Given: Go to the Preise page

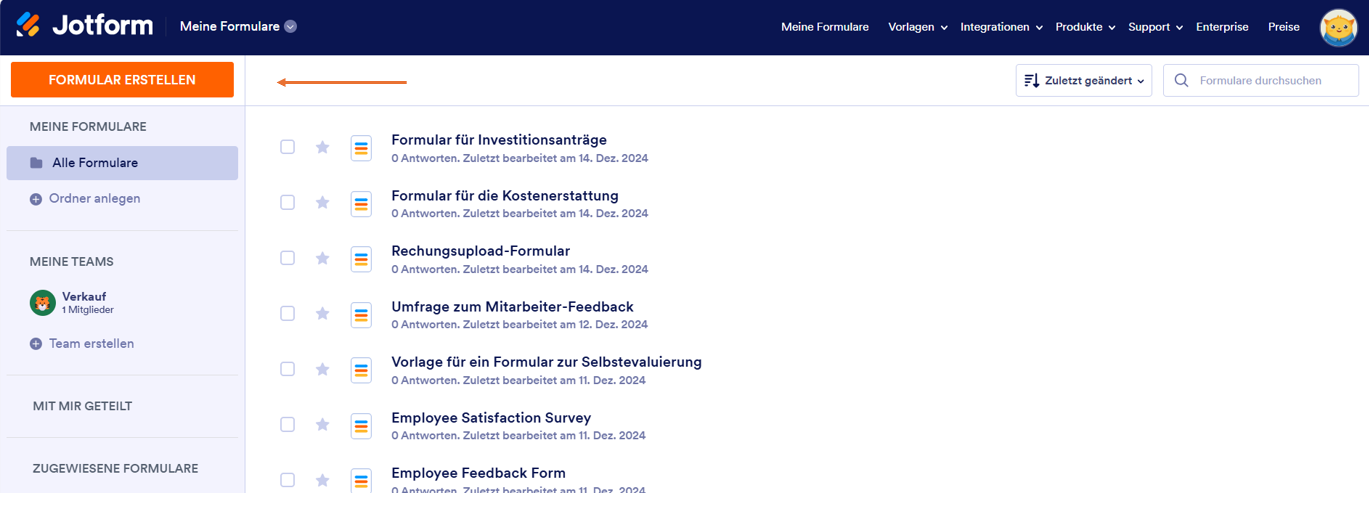Looking at the screenshot, I should [x=1284, y=27].
